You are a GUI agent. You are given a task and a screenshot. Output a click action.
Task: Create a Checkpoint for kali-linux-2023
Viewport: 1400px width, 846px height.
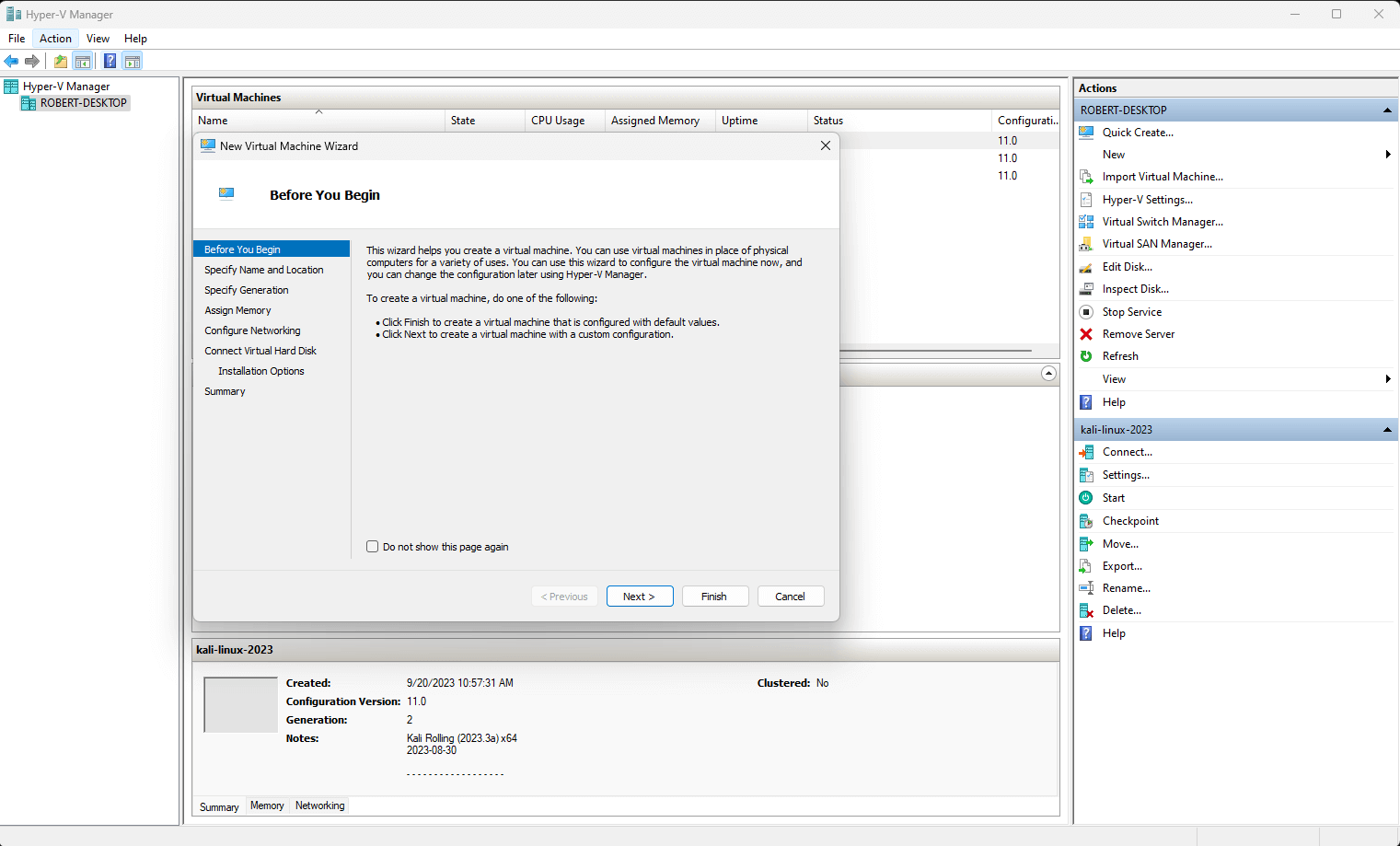(x=1130, y=520)
